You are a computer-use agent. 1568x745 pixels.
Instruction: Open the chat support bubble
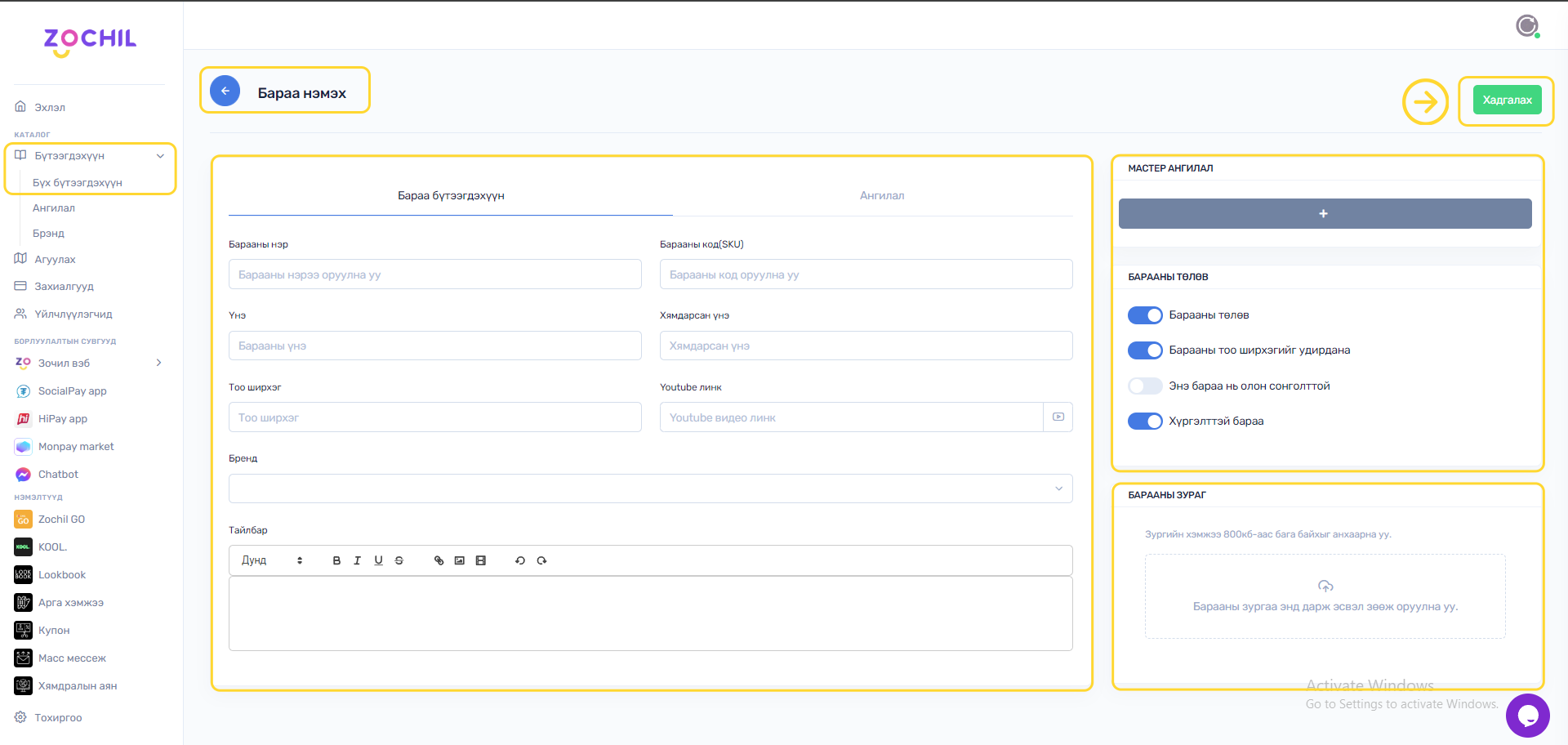tap(1527, 716)
